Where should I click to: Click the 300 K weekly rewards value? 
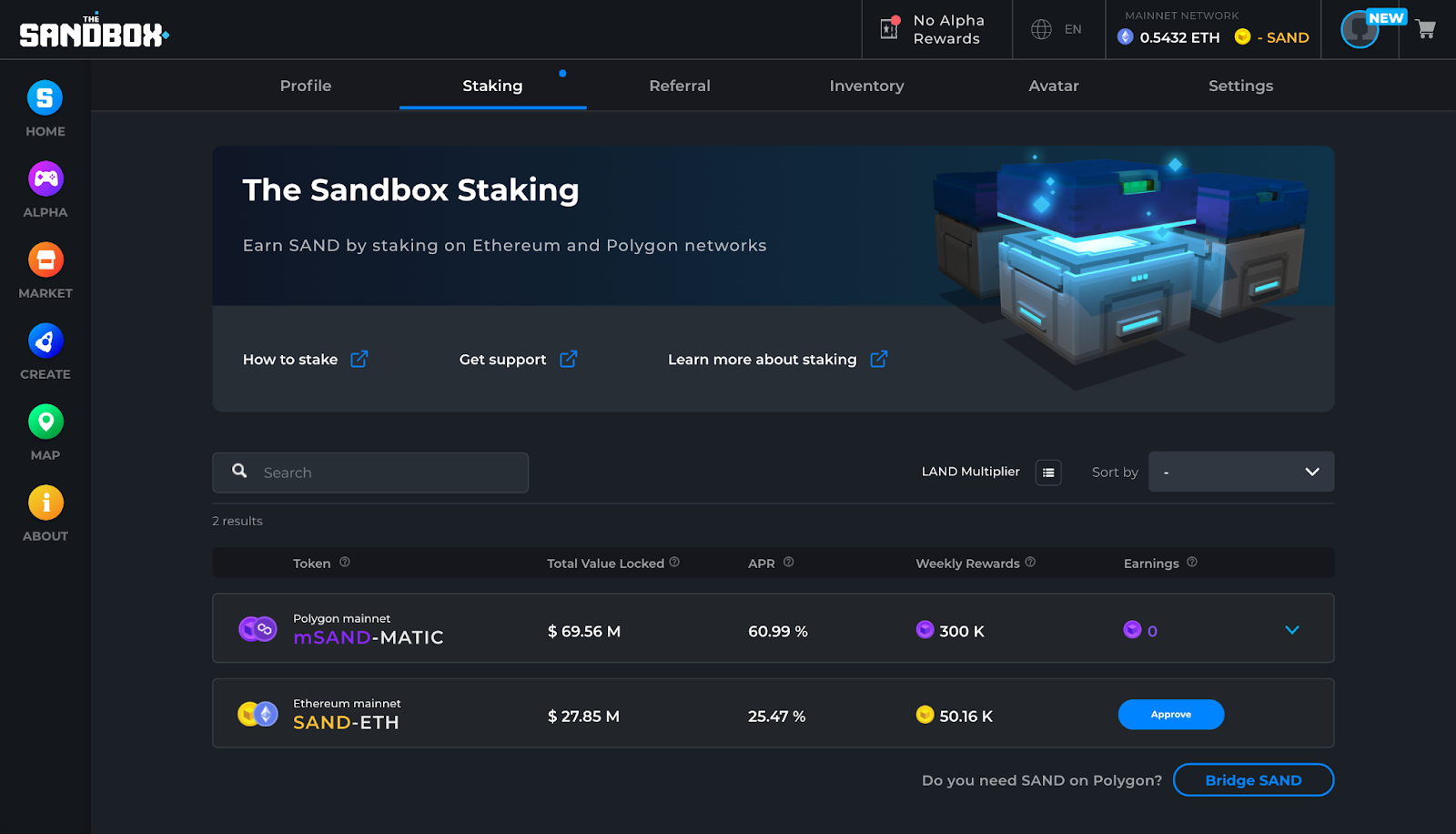pos(962,631)
